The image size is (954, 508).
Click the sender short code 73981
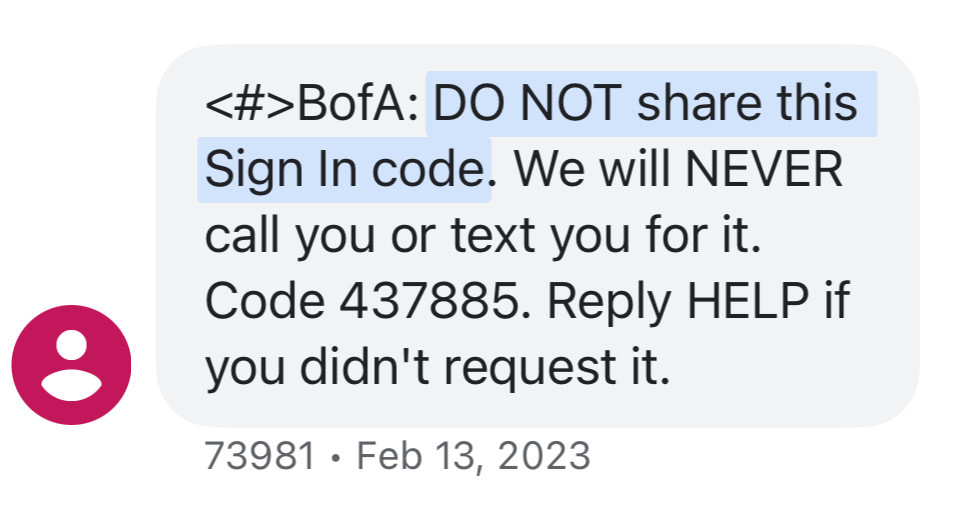coord(260,456)
